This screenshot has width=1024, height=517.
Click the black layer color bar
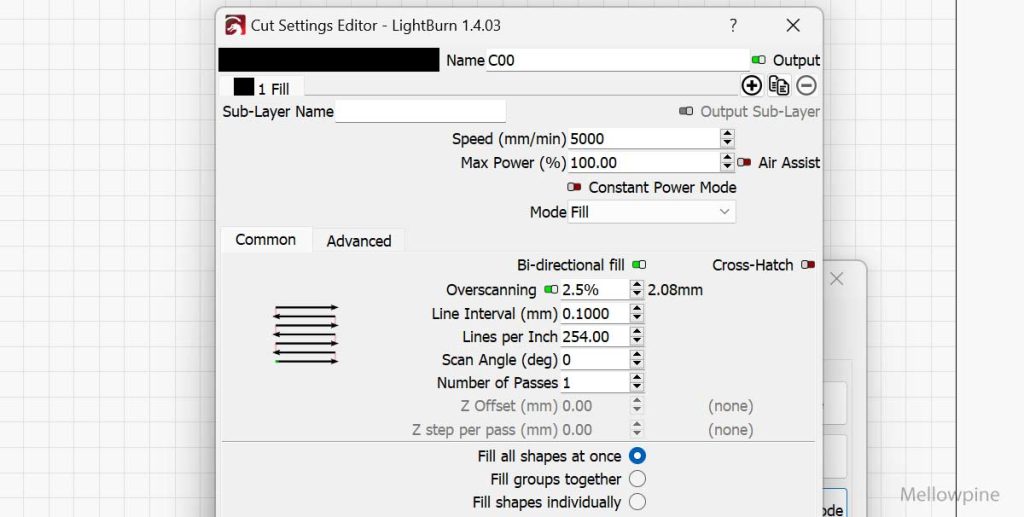(328, 59)
